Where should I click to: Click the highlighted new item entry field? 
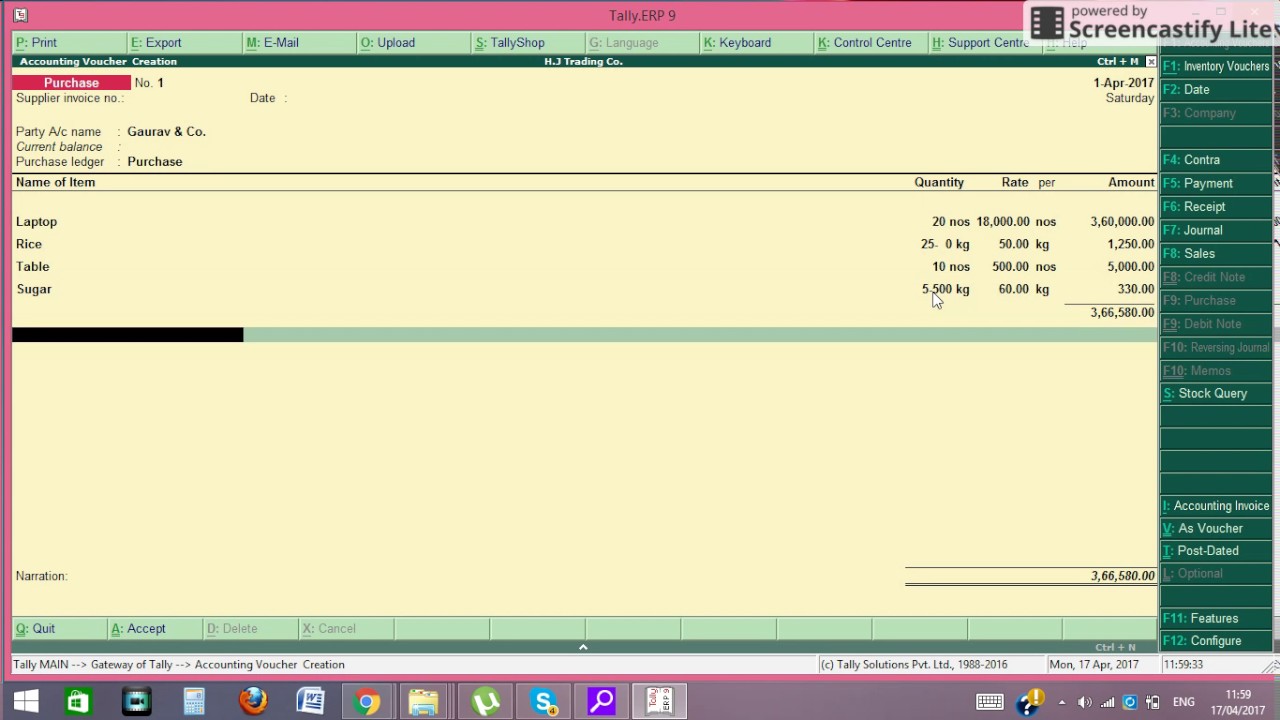click(x=127, y=335)
